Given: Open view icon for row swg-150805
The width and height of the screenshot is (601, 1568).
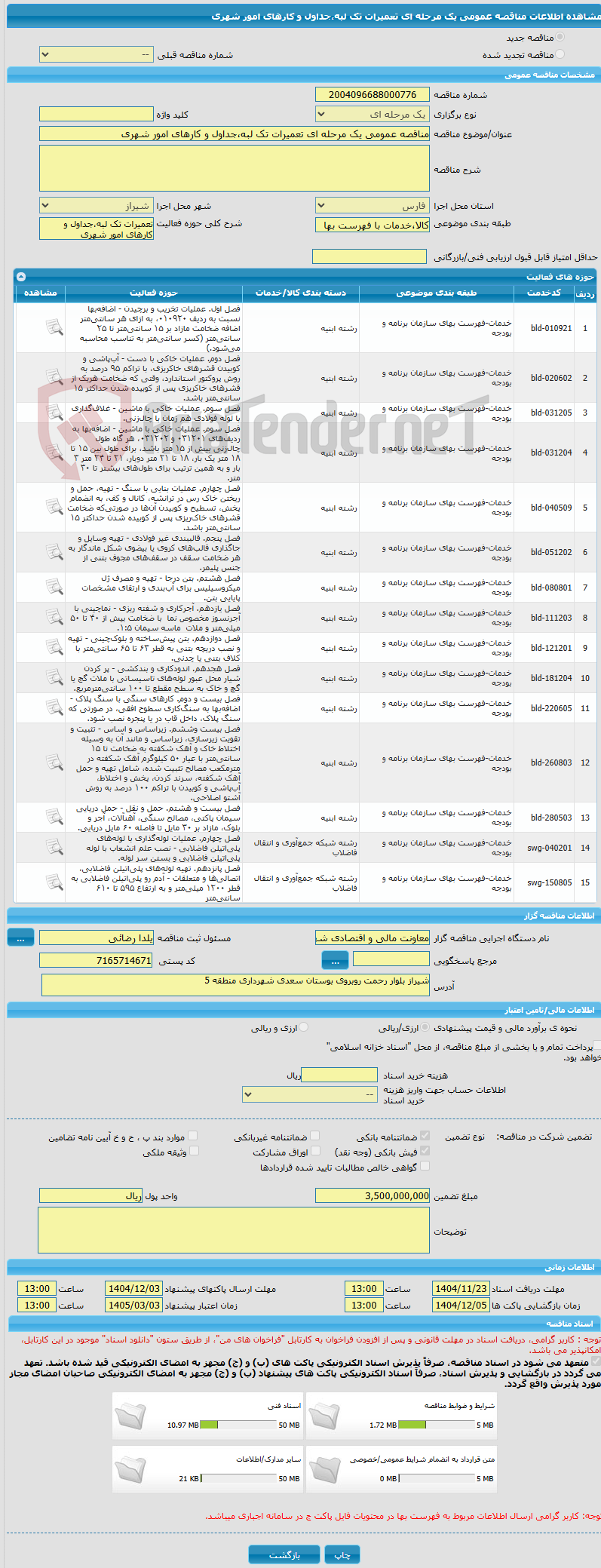Looking at the screenshot, I should 54,882.
